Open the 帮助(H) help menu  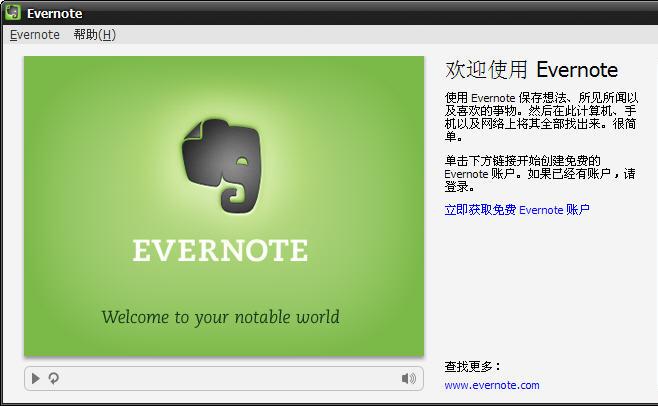click(94, 34)
